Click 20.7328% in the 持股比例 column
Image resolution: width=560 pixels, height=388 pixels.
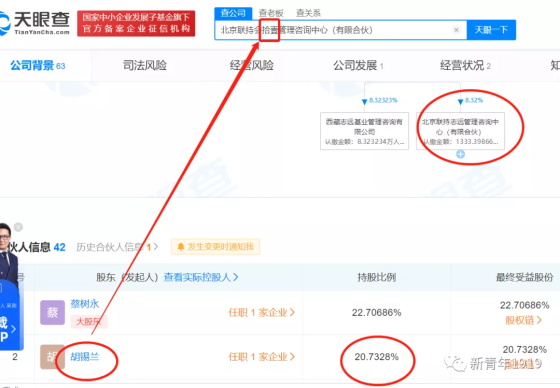coord(376,357)
